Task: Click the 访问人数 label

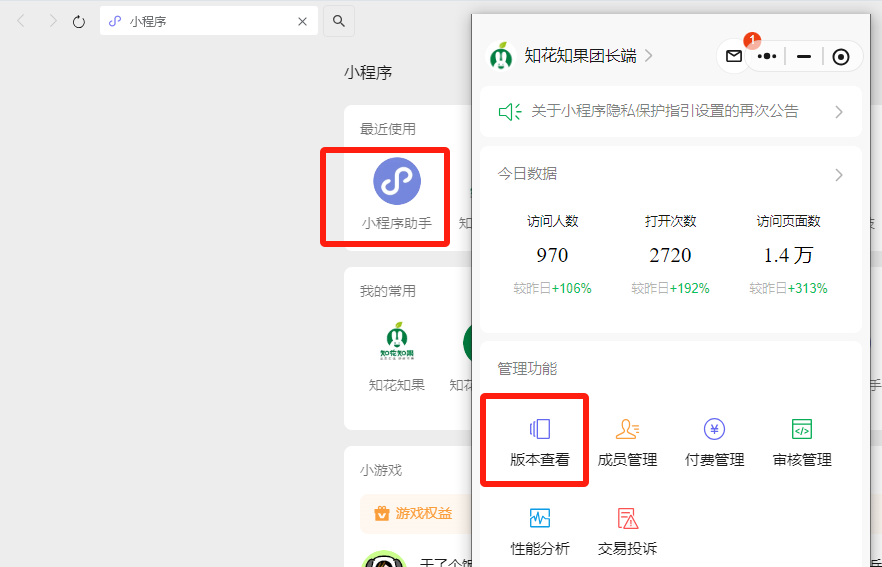Action: pyautogui.click(x=552, y=221)
